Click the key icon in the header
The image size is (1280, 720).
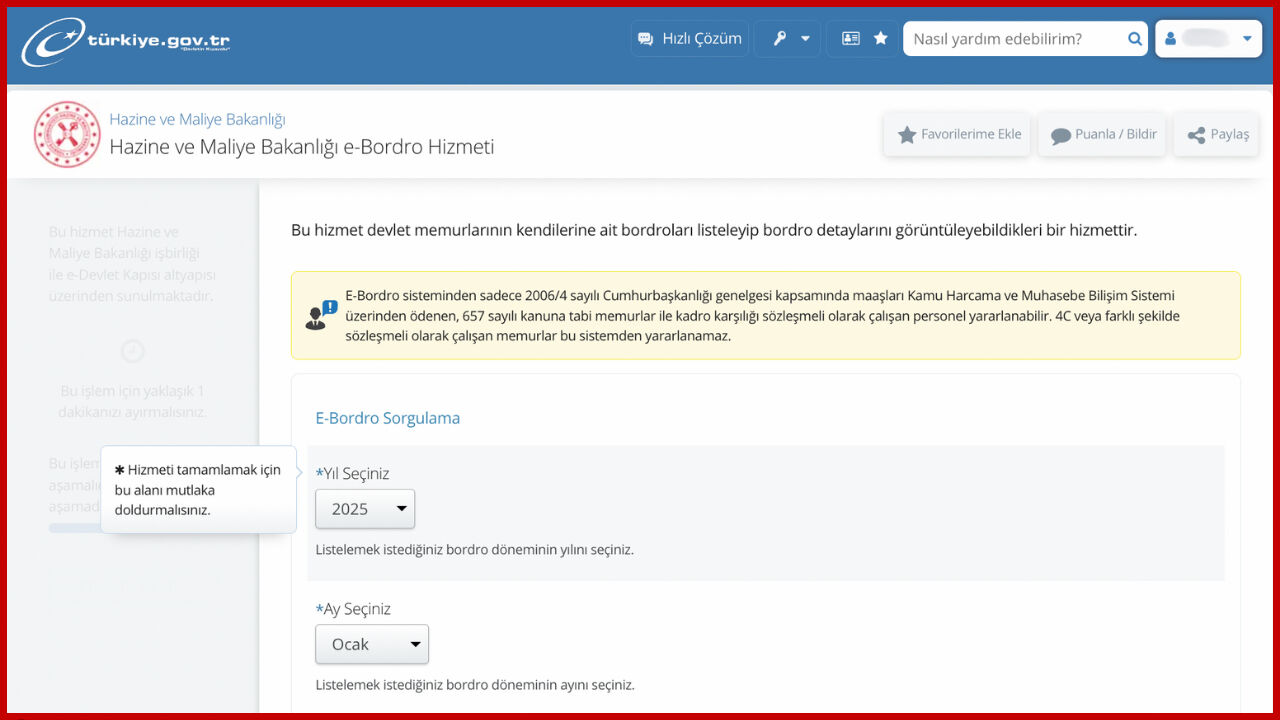(x=777, y=38)
